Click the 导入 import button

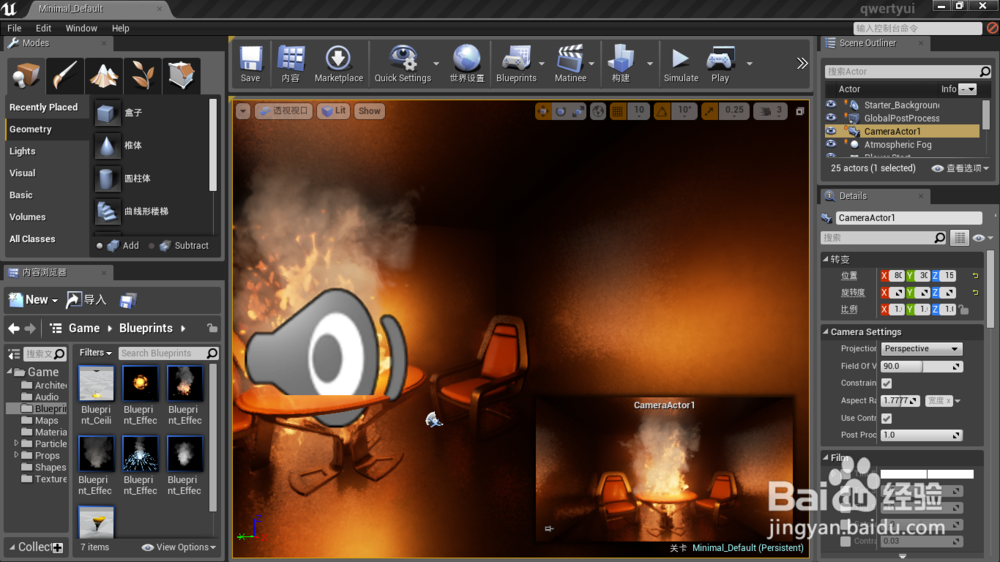pos(87,300)
